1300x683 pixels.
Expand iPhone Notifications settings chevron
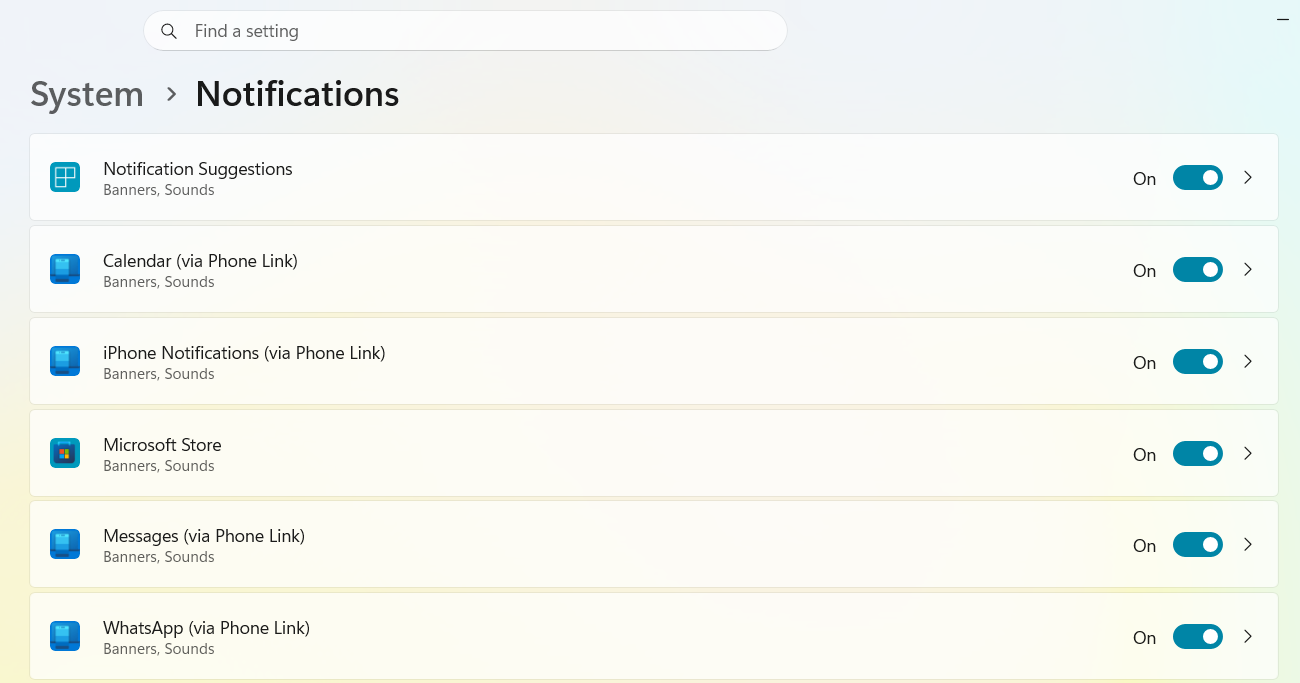click(x=1248, y=361)
